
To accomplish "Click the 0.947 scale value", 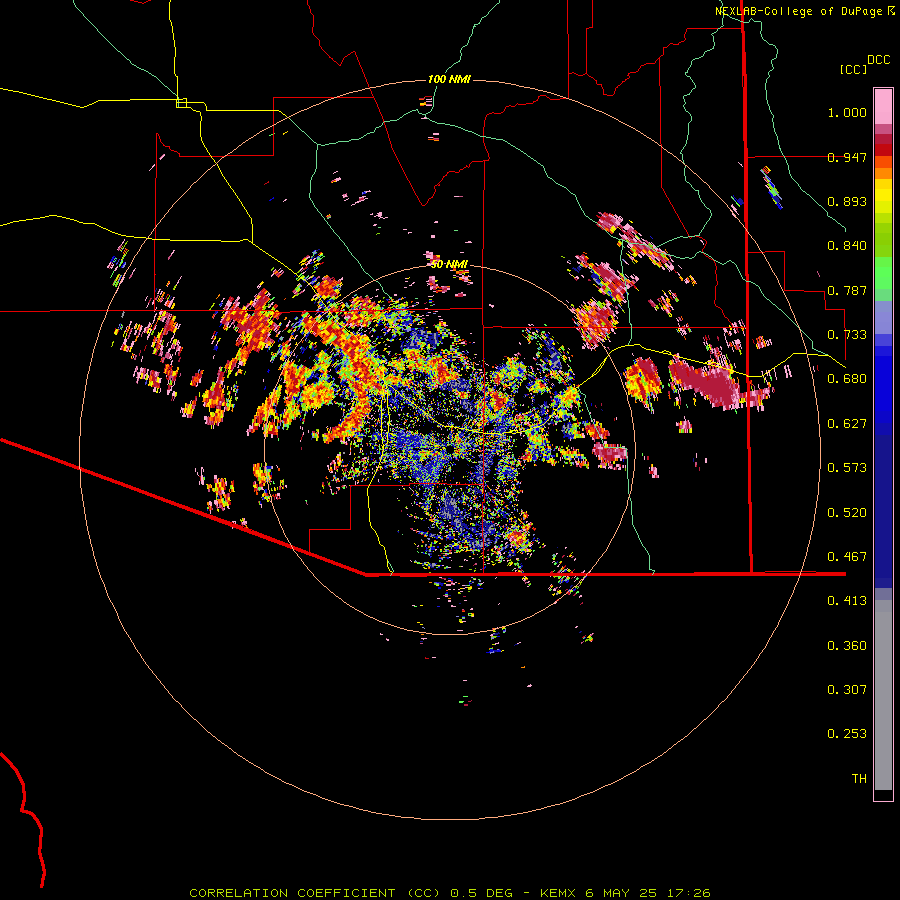I will pos(847,157).
